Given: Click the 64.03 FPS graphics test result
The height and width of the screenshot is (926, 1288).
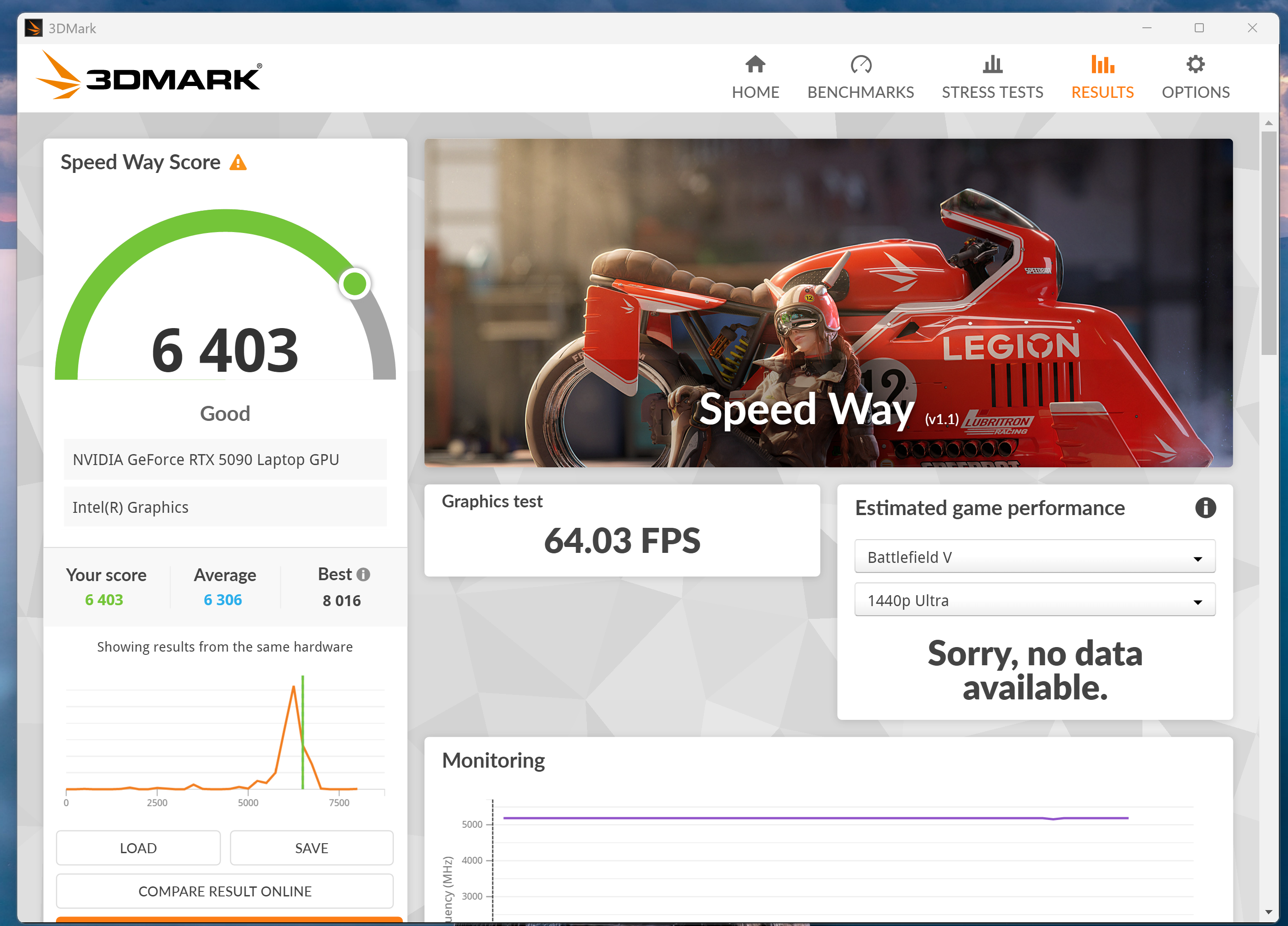Looking at the screenshot, I should [622, 540].
